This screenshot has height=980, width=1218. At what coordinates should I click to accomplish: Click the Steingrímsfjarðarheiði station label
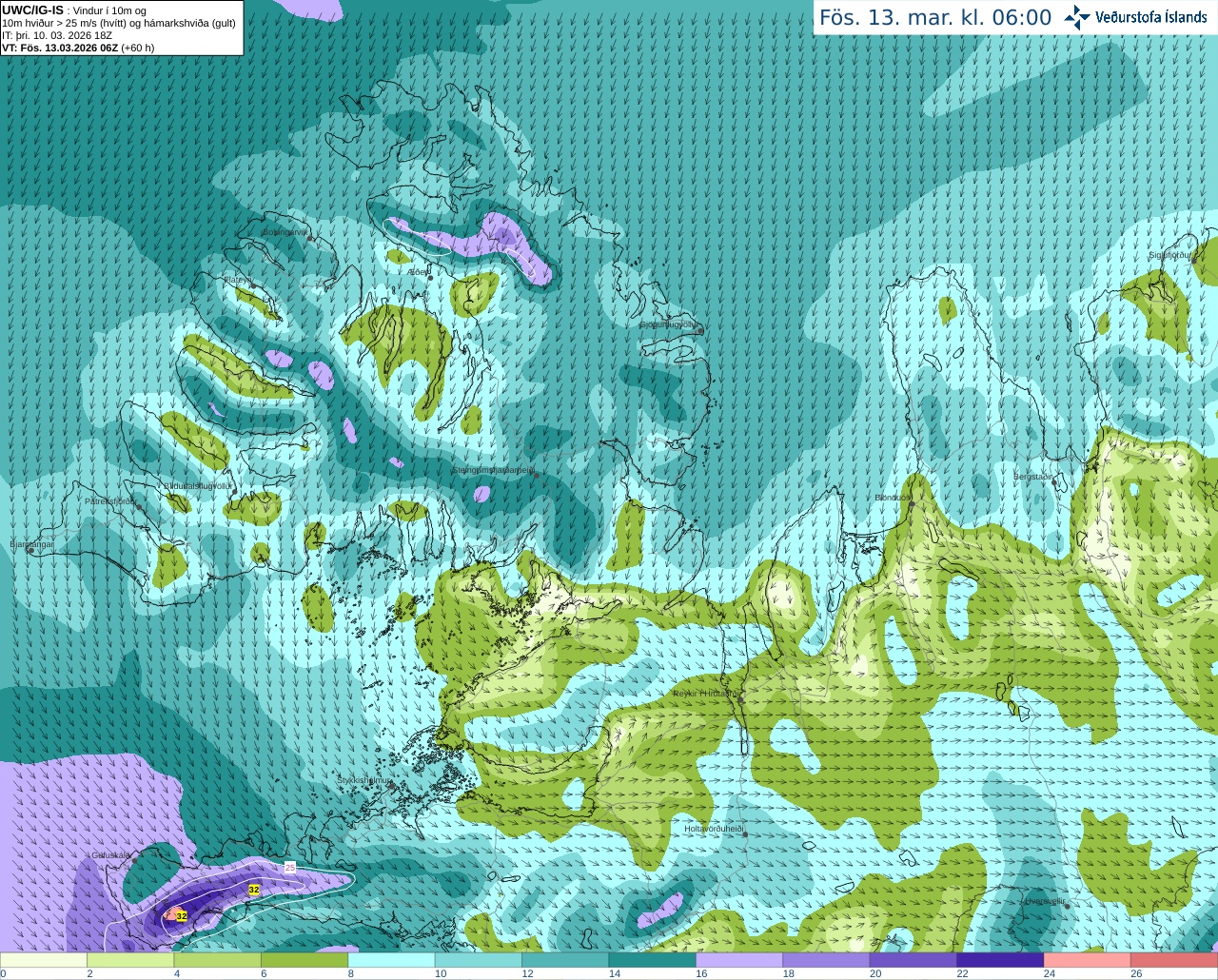(x=493, y=470)
